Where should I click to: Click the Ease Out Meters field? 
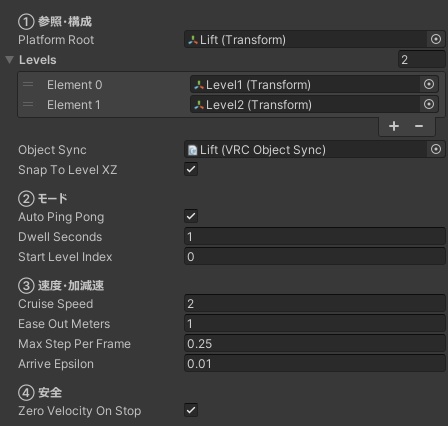point(315,323)
